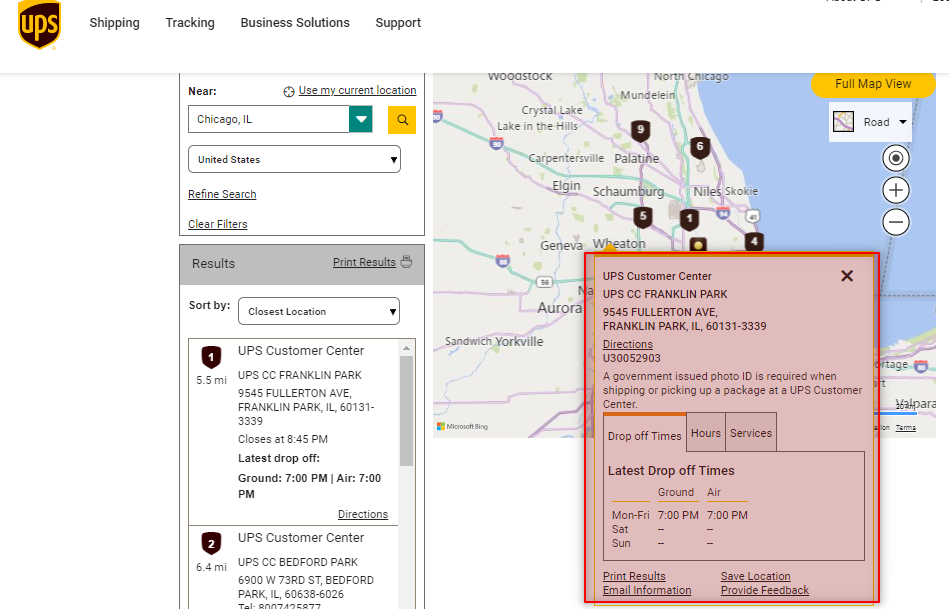949x609 pixels.
Task: Click Directions link in Franklin Park result
Action: [x=363, y=514]
